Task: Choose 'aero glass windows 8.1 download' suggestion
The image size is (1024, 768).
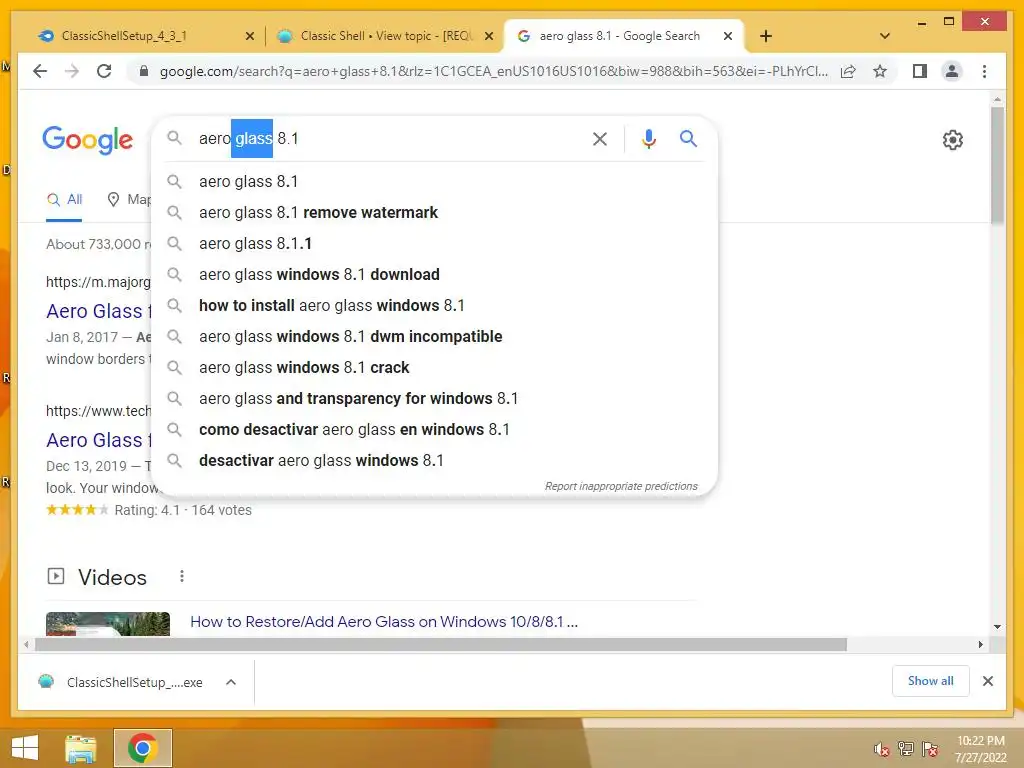Action: click(x=434, y=274)
